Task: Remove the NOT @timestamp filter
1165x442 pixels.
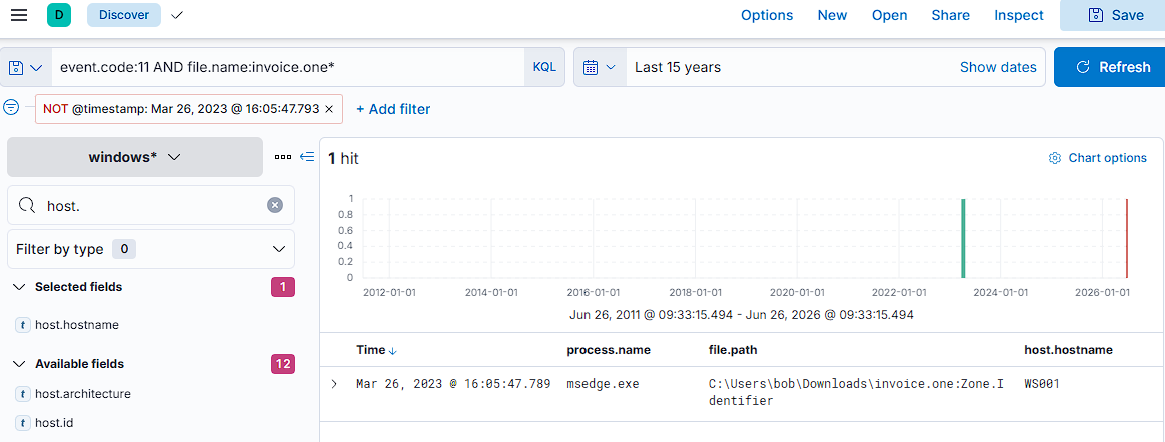Action: [x=329, y=108]
